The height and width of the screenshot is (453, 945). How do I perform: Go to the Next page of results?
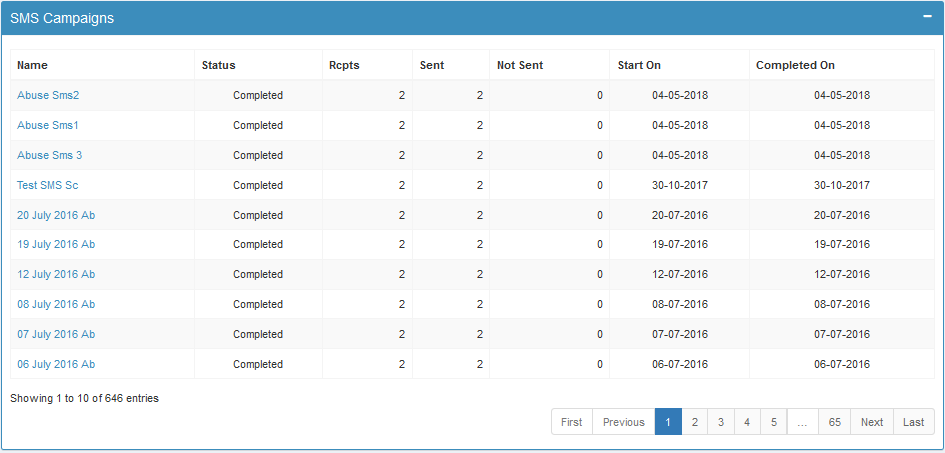(x=871, y=422)
